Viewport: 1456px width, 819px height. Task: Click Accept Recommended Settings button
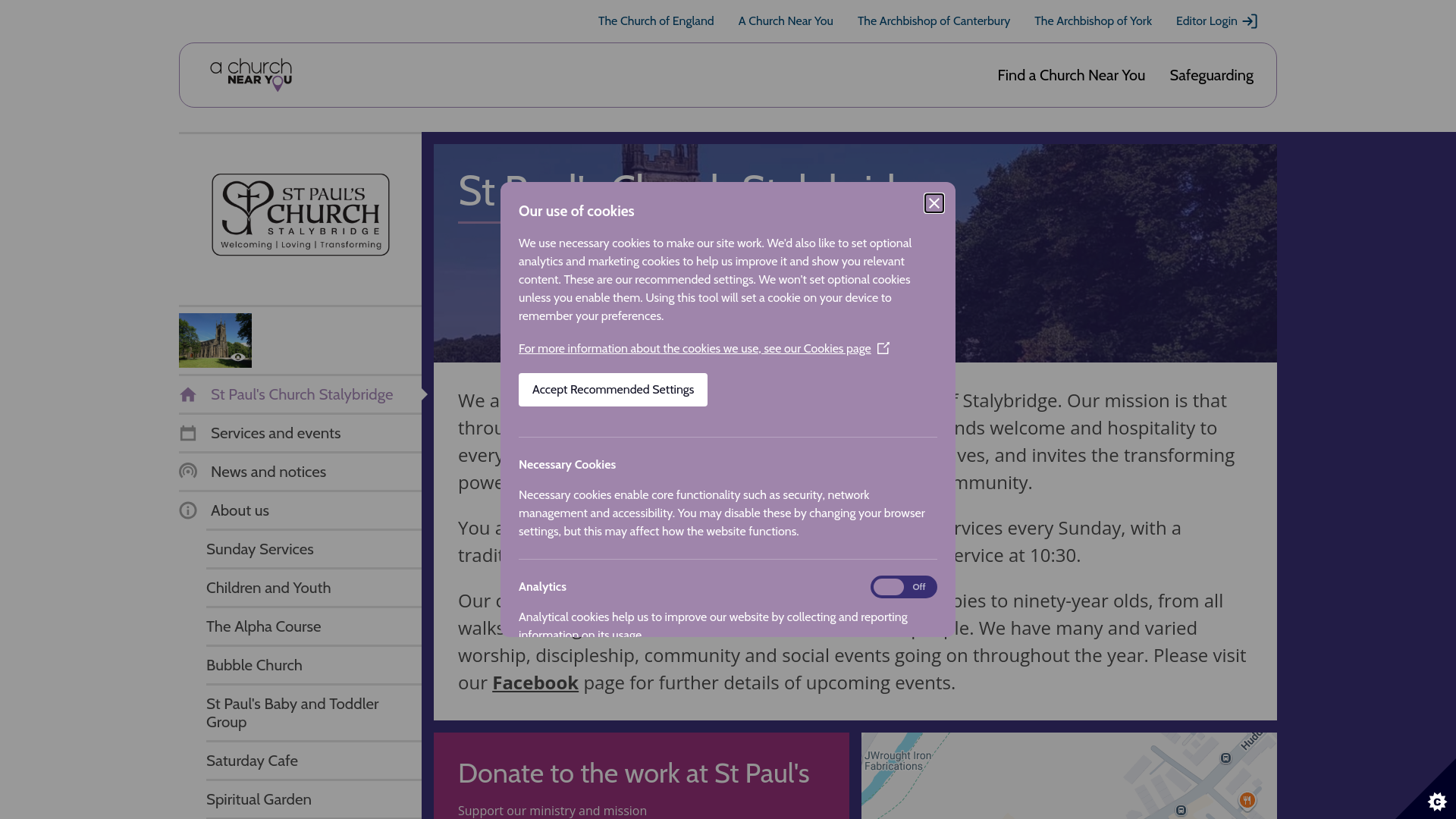[613, 390]
